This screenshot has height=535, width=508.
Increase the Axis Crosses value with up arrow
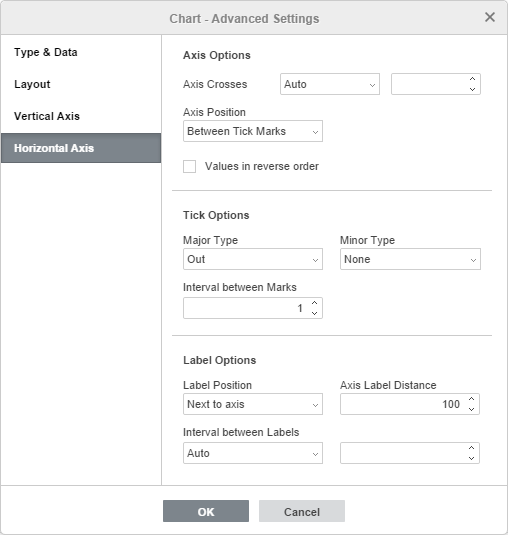tap(472, 79)
